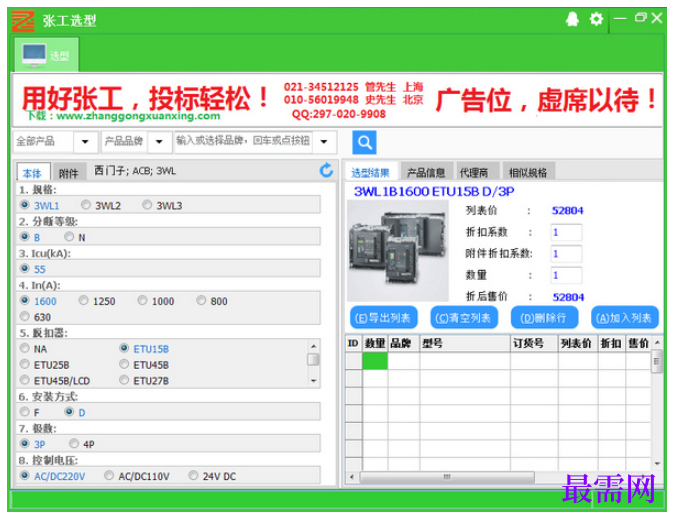
Task: Click the blue search magnifier button
Action: [x=365, y=142]
